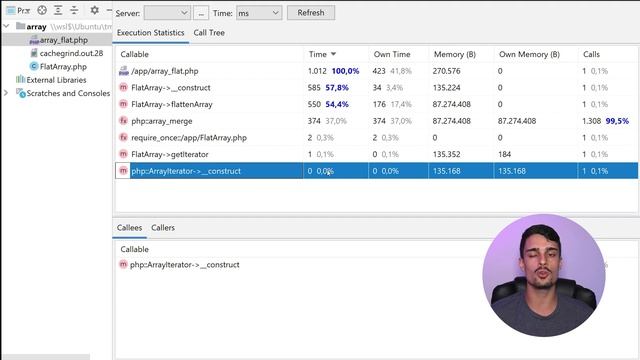Image resolution: width=640 pixels, height=360 pixels.
Task: Select the Callees tab
Action: click(x=129, y=228)
